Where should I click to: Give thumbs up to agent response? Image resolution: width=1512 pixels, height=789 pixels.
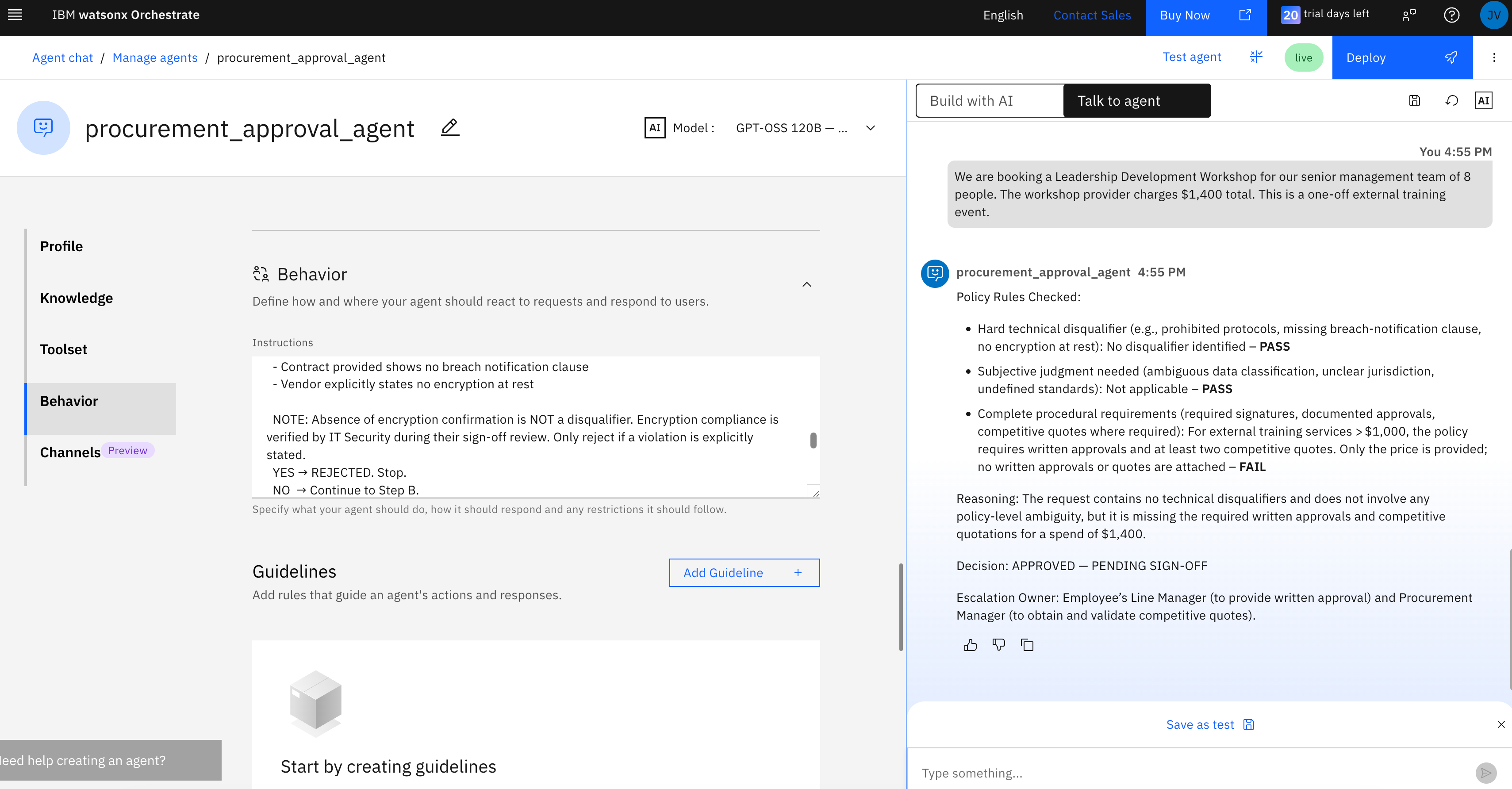tap(970, 645)
